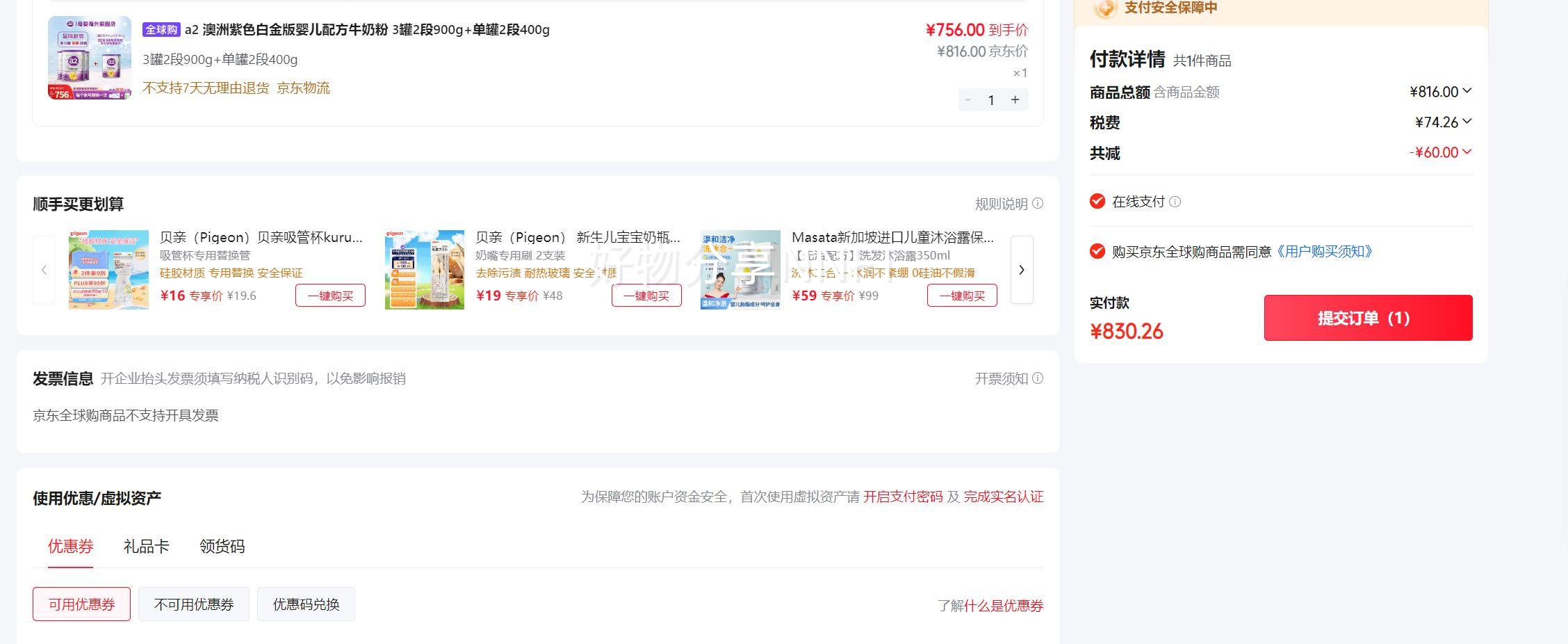
Task: Click the info icon next to 在线支付
Action: coord(1175,202)
